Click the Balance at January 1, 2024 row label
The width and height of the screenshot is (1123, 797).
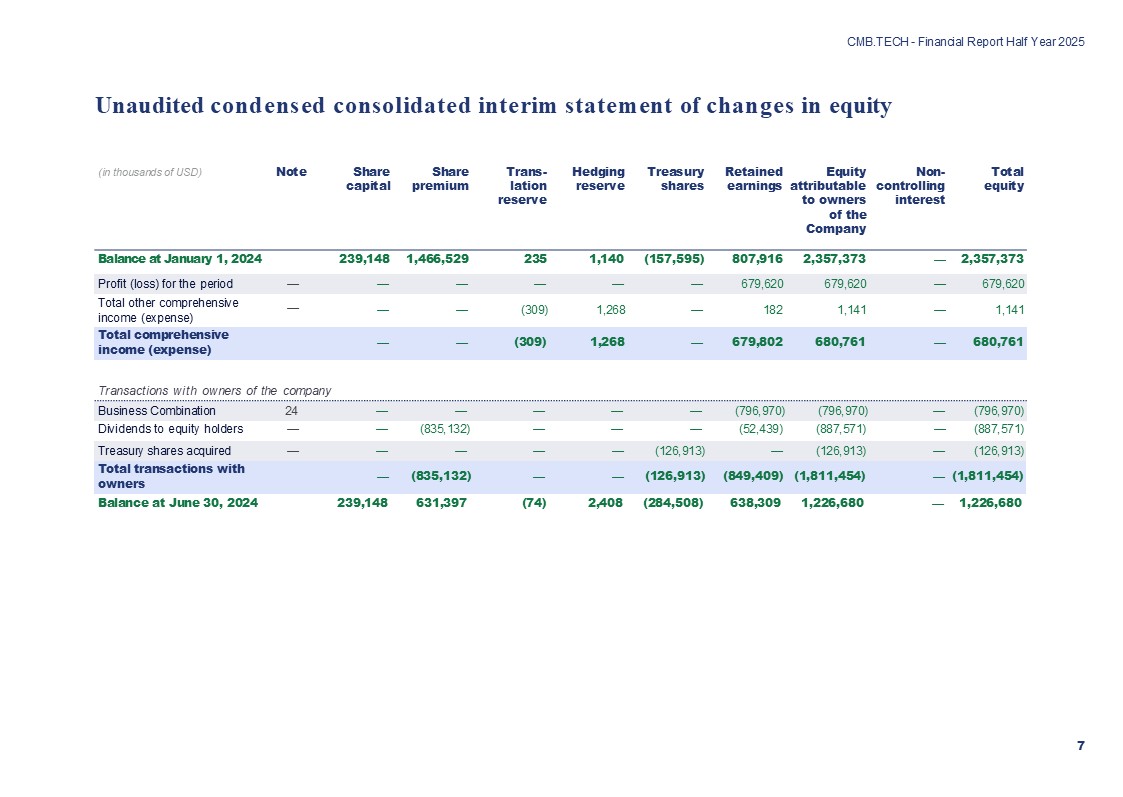tap(180, 258)
